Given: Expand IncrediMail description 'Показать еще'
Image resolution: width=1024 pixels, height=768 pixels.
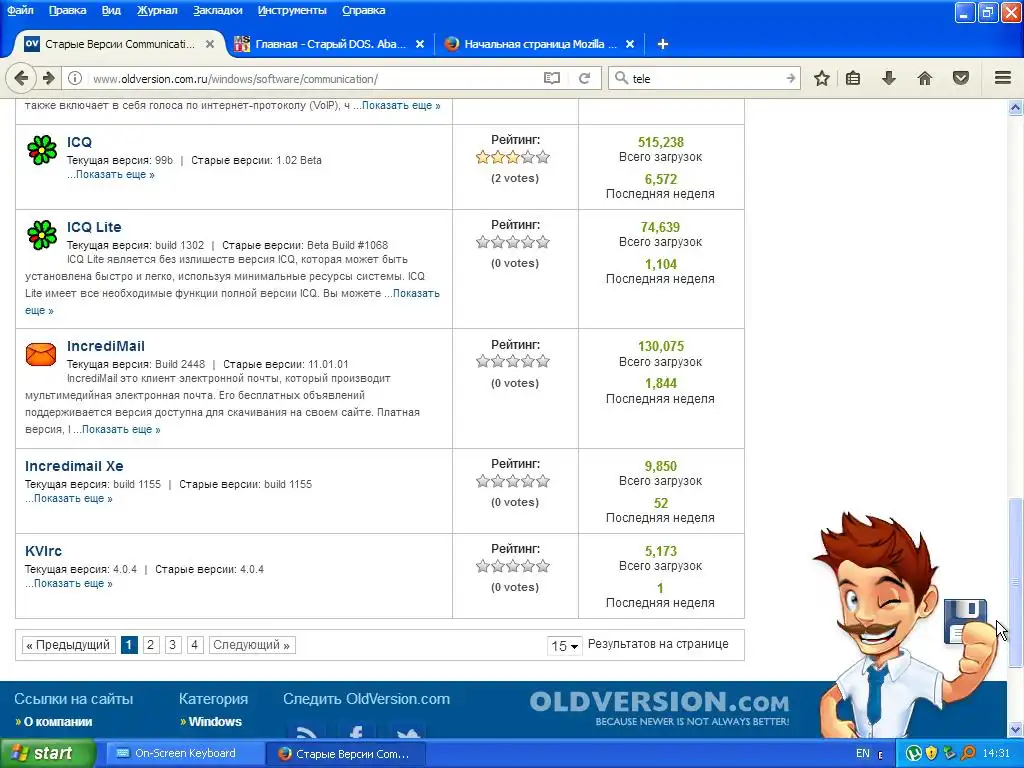Looking at the screenshot, I should click(x=121, y=429).
